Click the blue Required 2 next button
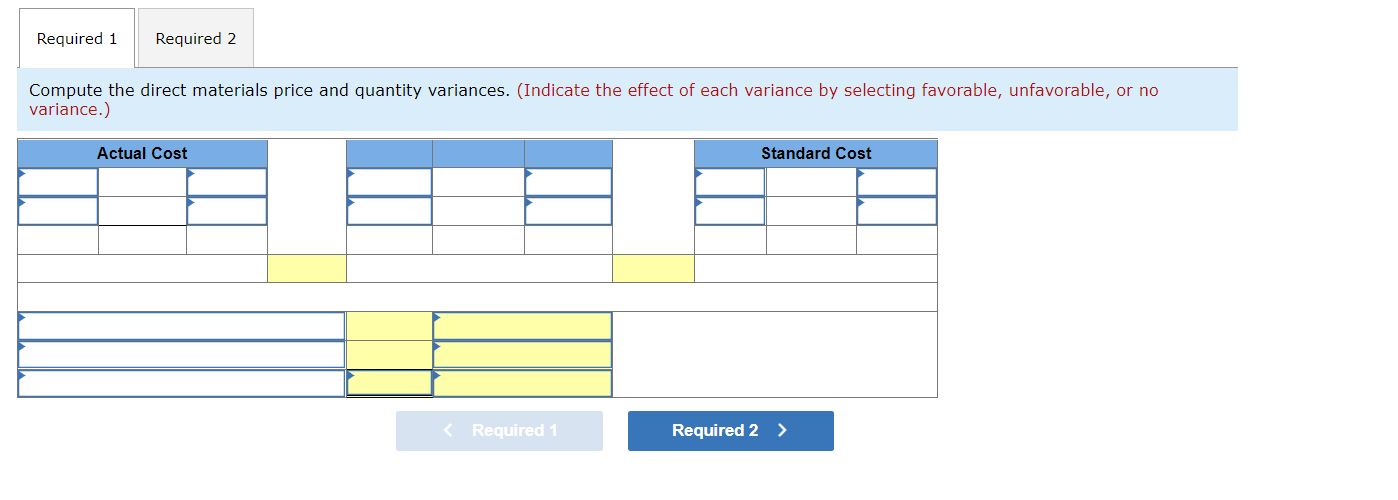This screenshot has width=1398, height=500. pyautogui.click(x=730, y=431)
